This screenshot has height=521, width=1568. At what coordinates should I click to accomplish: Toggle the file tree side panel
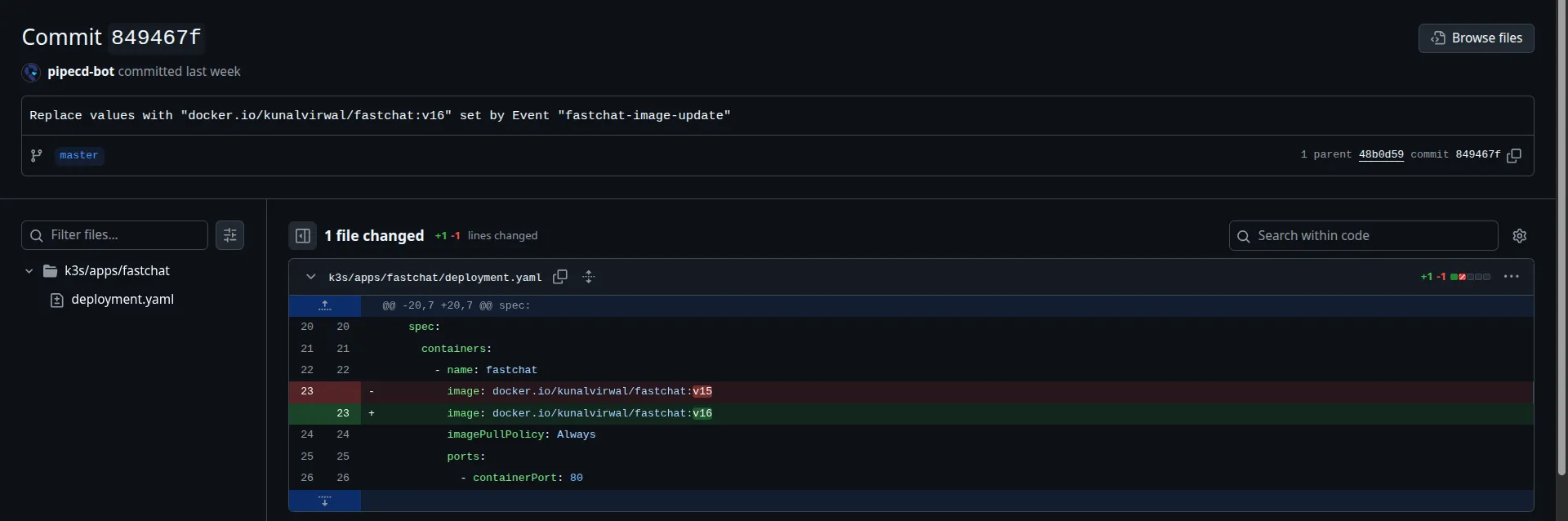click(x=303, y=236)
